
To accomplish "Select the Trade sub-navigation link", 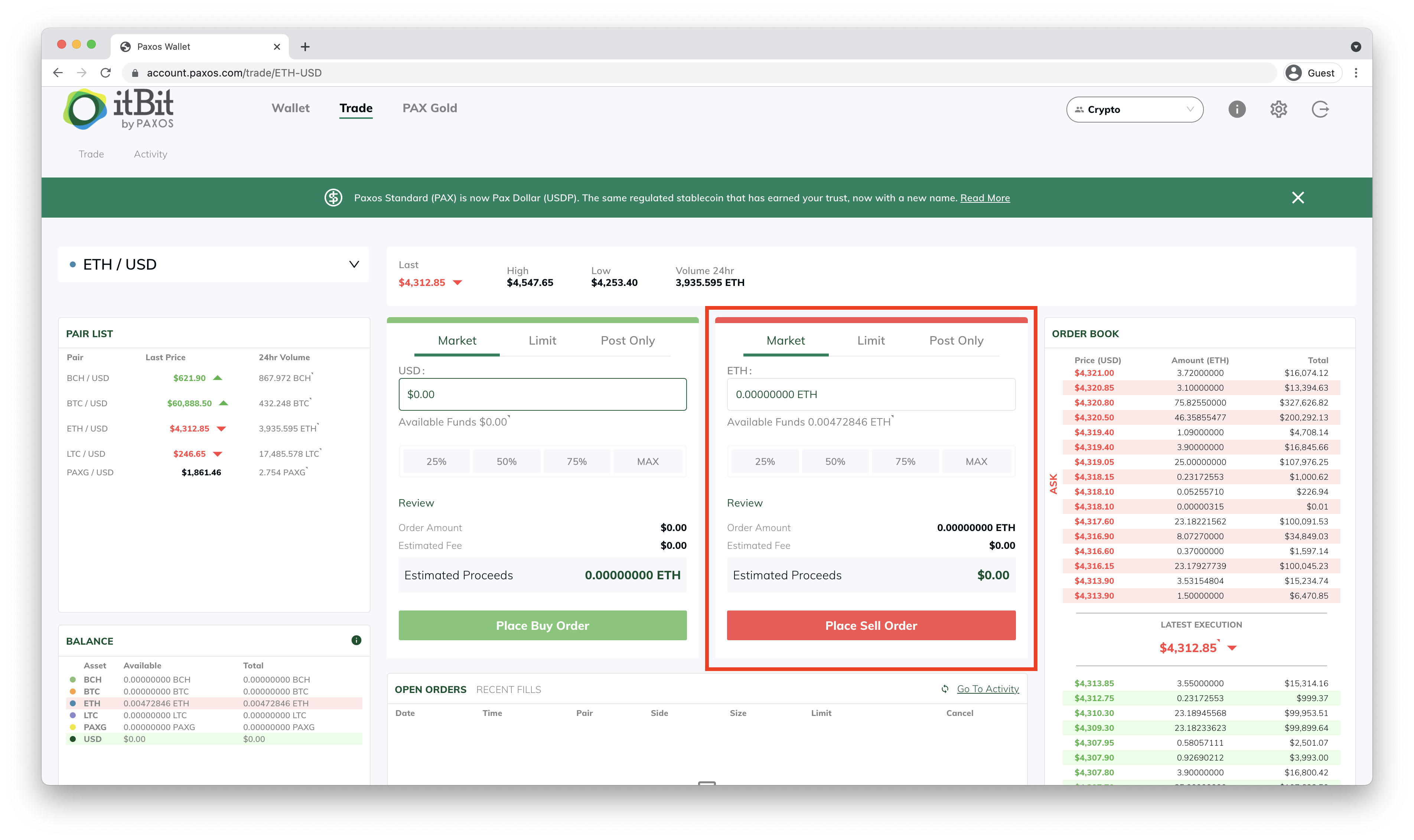I will click(91, 154).
